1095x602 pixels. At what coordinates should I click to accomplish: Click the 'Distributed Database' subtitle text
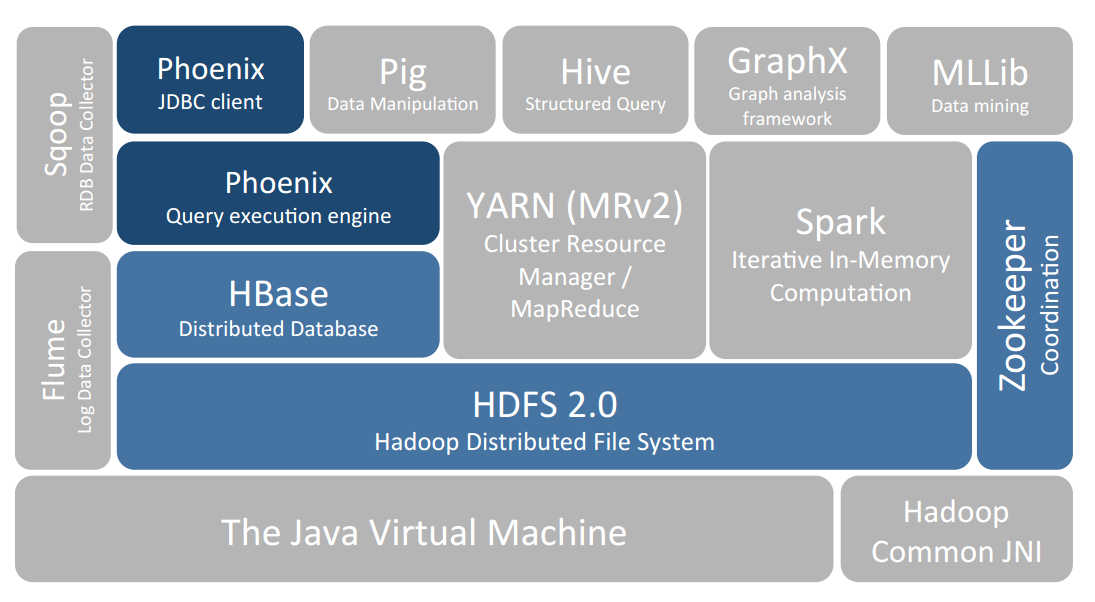(x=278, y=329)
